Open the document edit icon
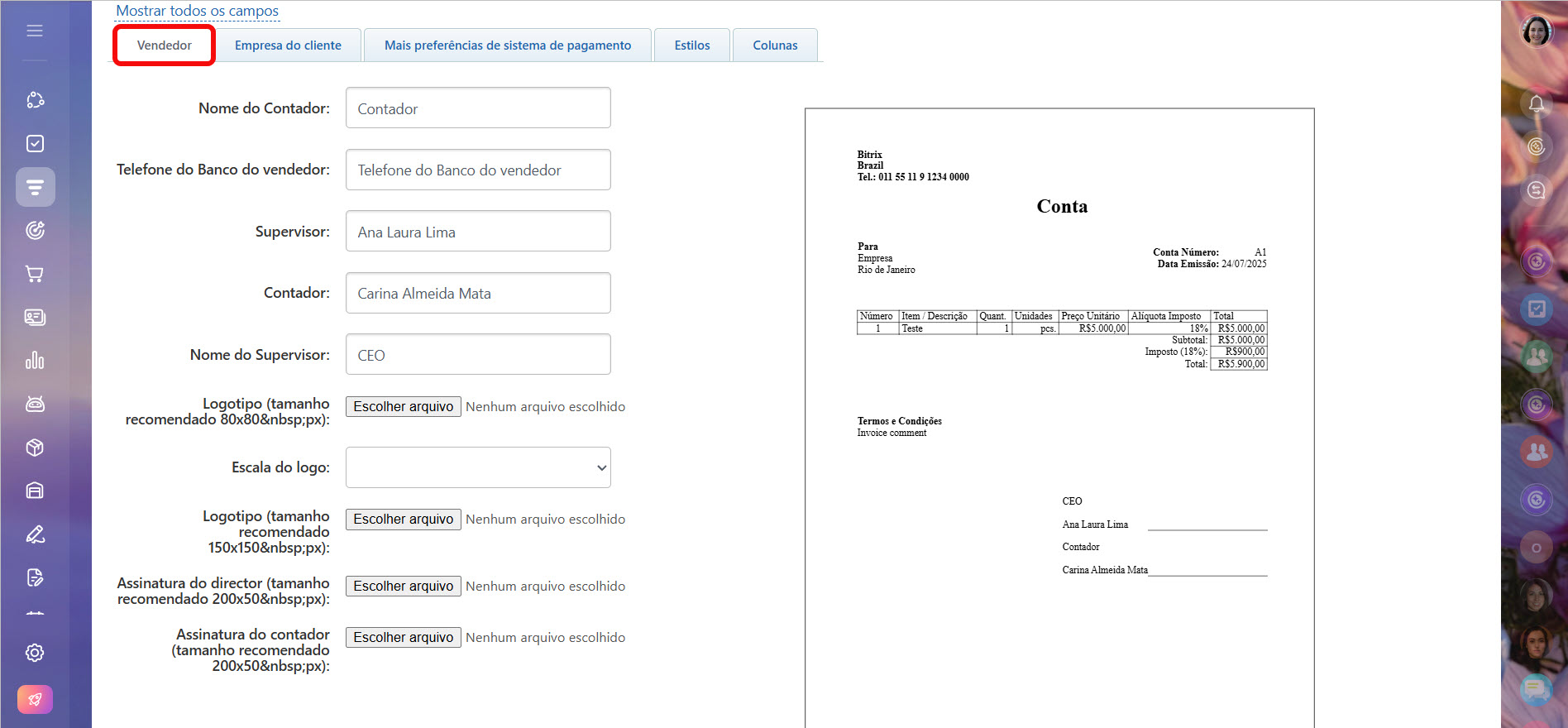Screen dimensions: 1568x728 tap(35, 577)
